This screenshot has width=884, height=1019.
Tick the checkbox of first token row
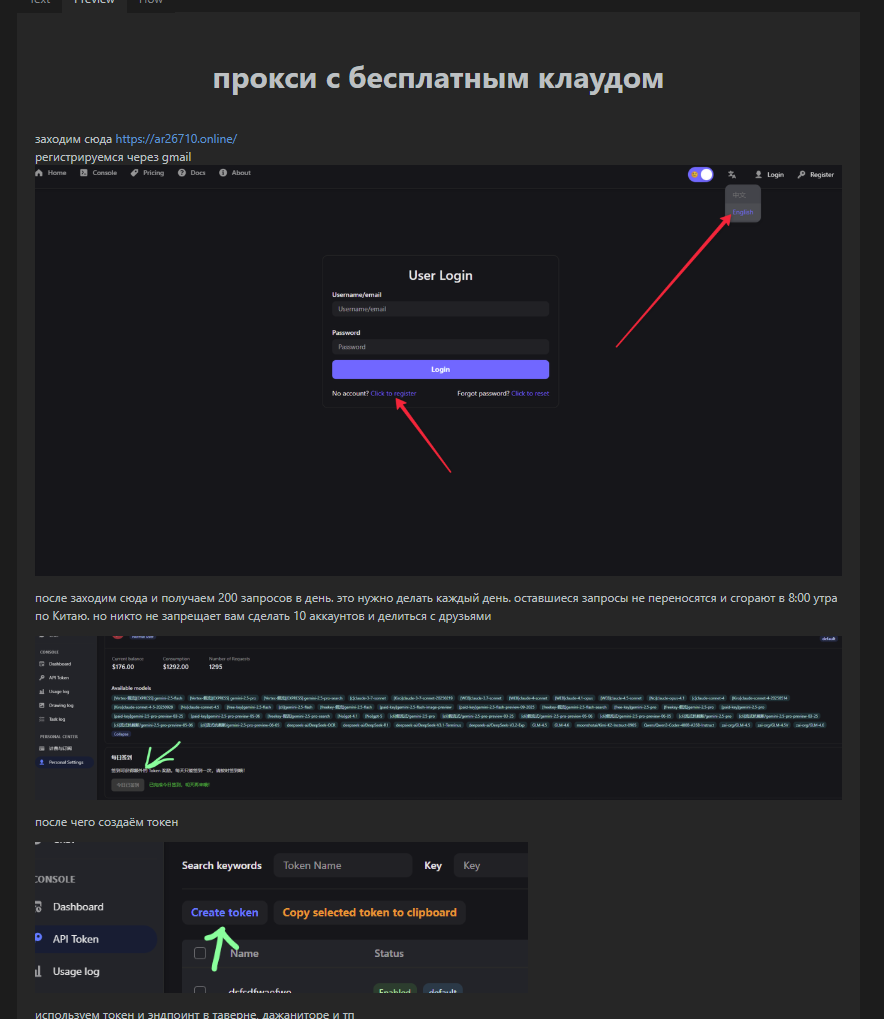(x=200, y=991)
